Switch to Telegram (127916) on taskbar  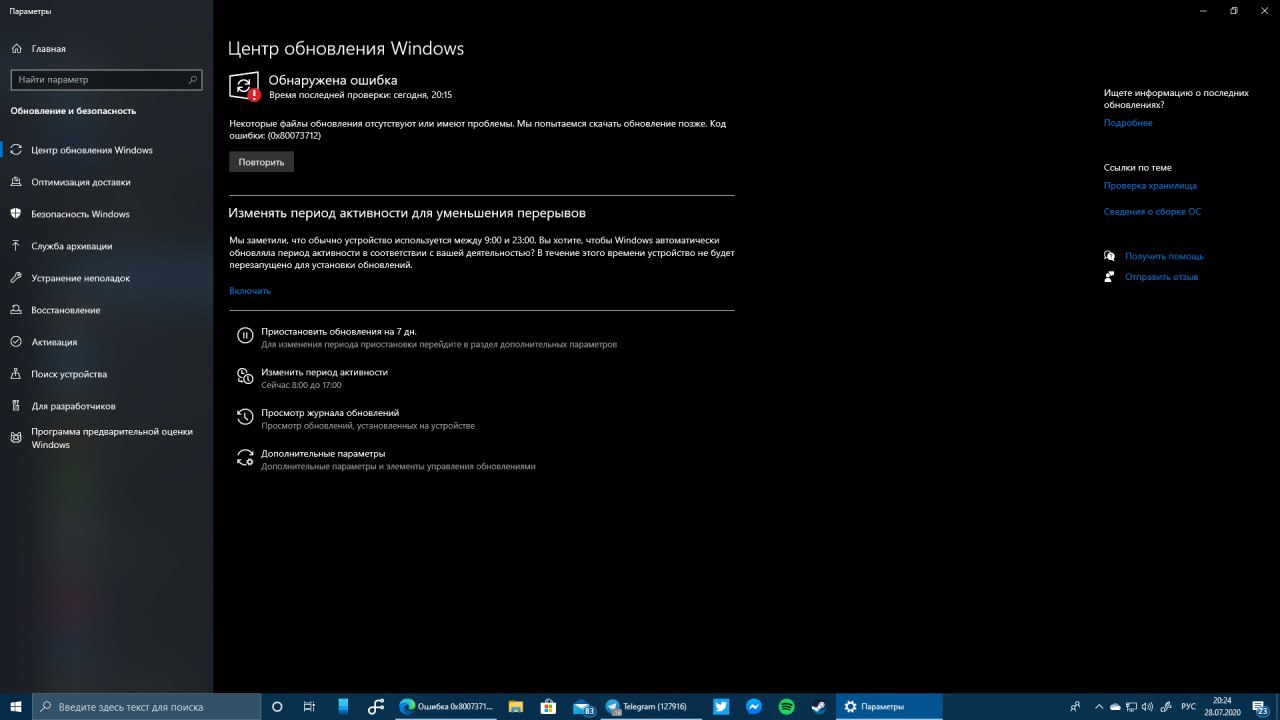650,706
